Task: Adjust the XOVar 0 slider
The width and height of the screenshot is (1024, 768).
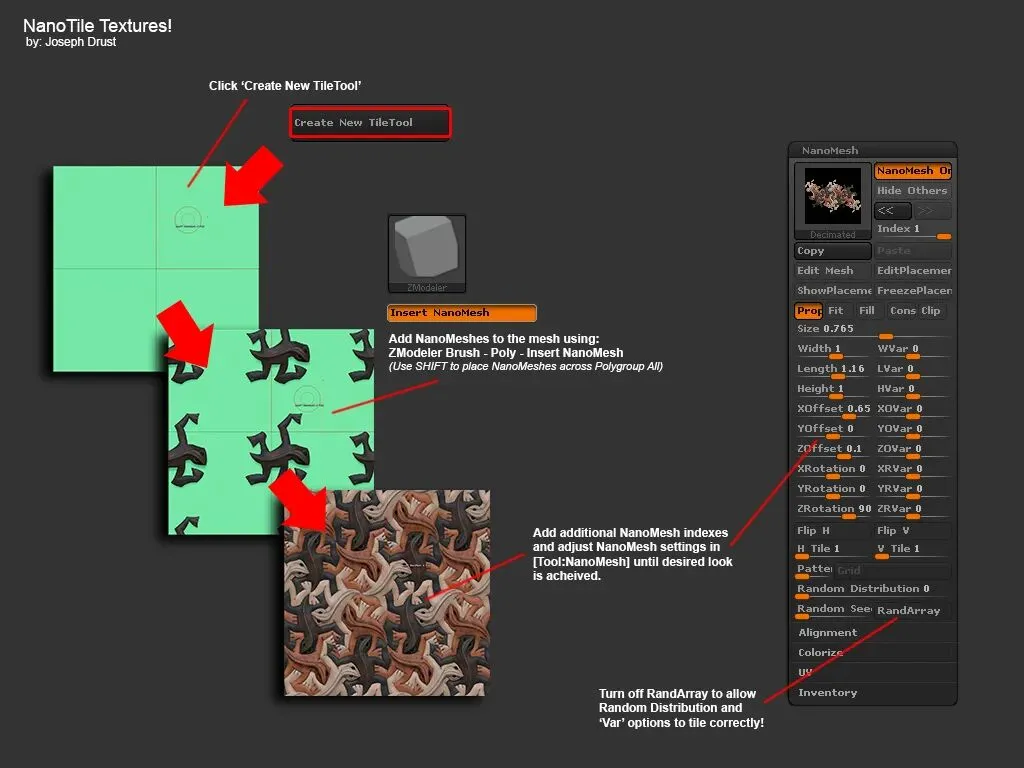Action: click(x=913, y=410)
